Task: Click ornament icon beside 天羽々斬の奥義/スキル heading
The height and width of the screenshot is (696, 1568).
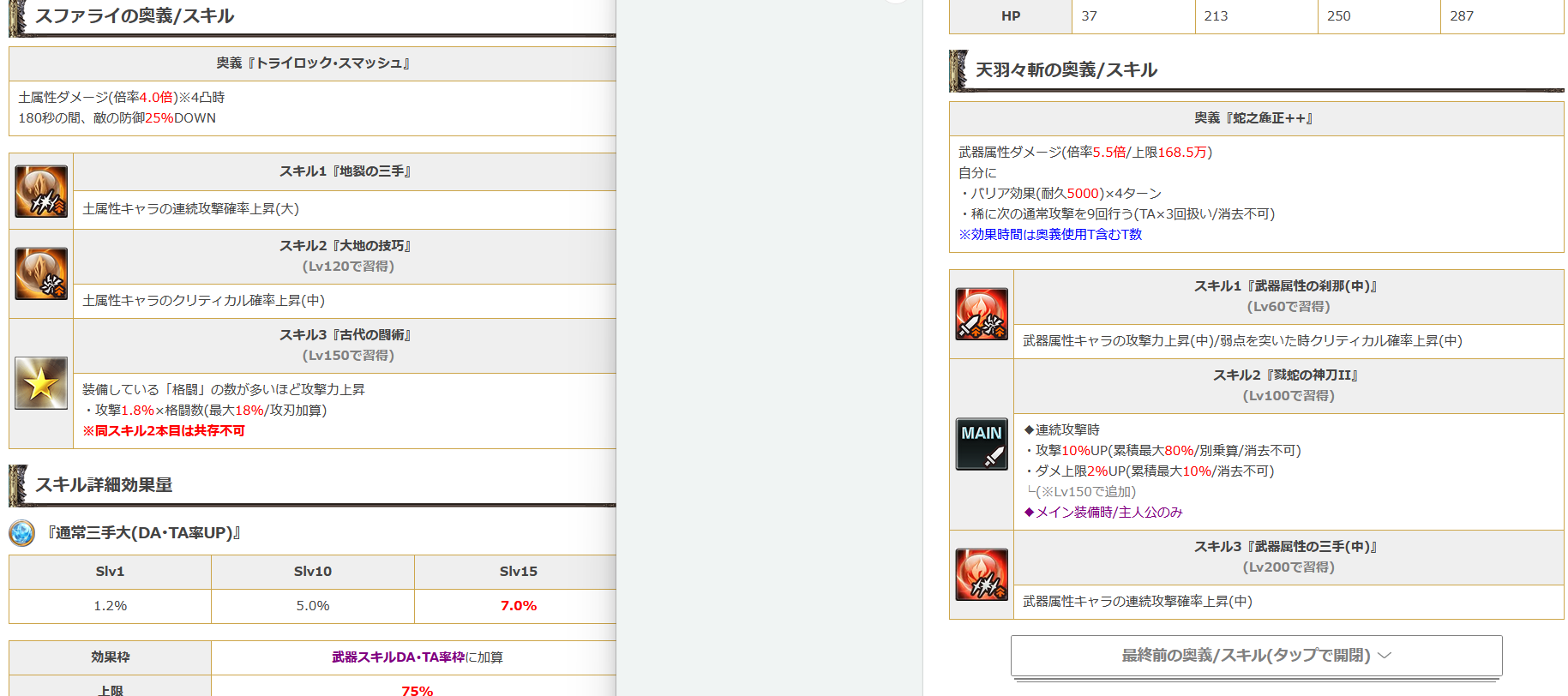Action: coord(958,70)
